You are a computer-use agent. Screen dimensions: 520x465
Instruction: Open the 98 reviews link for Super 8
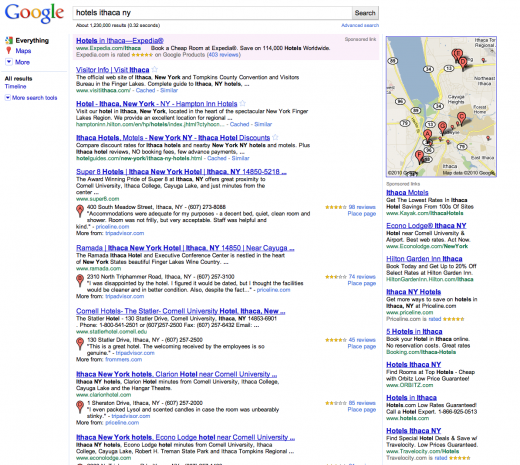(362, 207)
